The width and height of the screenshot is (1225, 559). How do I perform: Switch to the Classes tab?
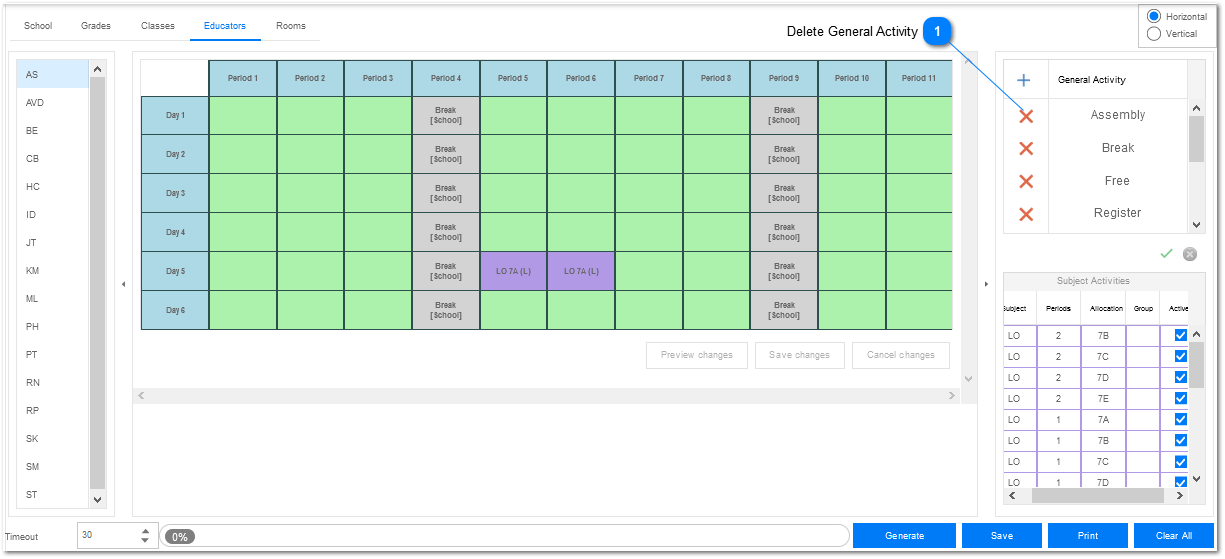[x=158, y=26]
